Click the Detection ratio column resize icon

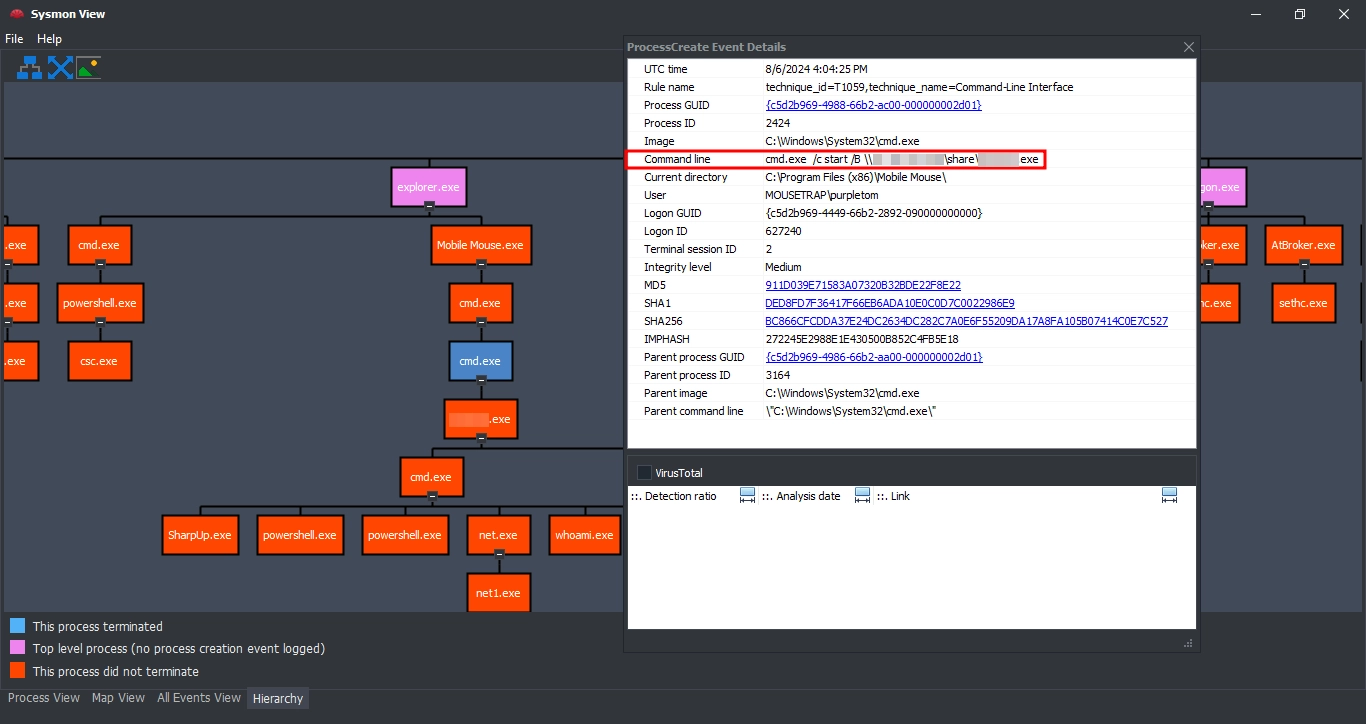747,496
